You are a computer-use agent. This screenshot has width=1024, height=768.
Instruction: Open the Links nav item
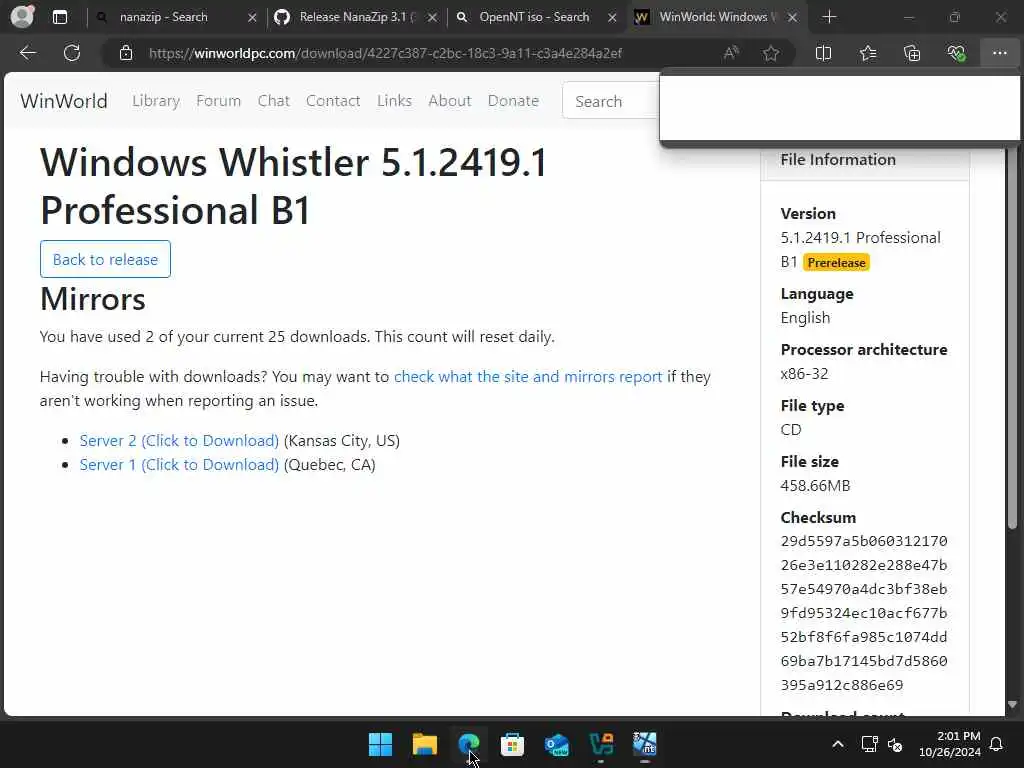click(x=394, y=101)
